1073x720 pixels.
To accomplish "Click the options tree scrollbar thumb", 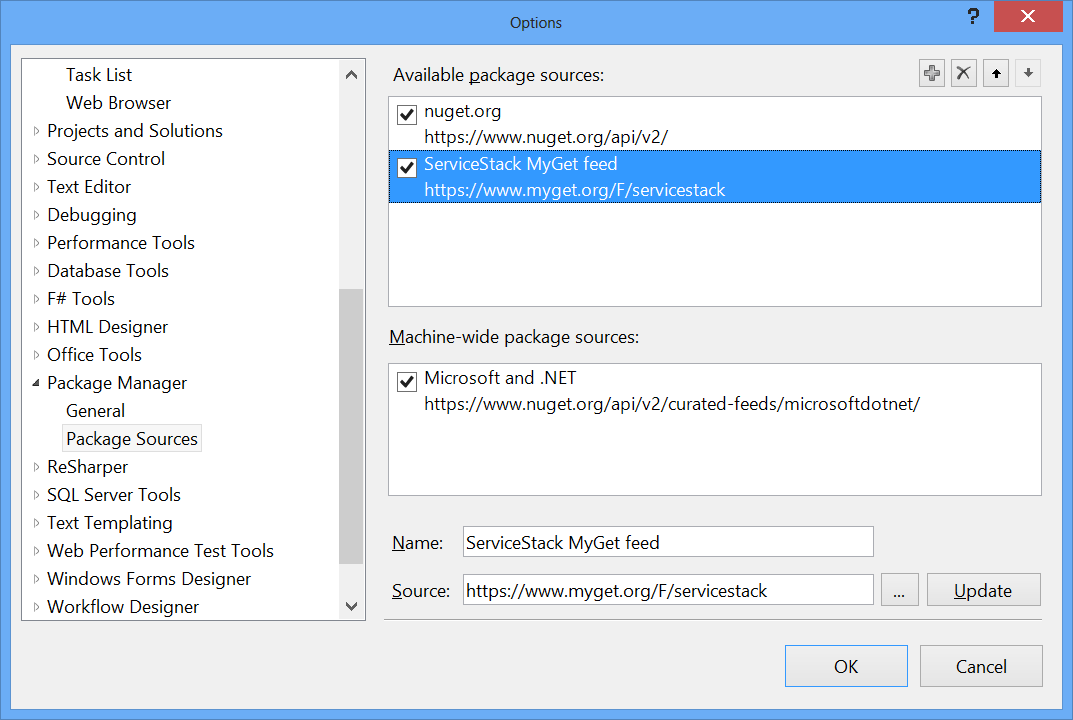I will pos(351,426).
